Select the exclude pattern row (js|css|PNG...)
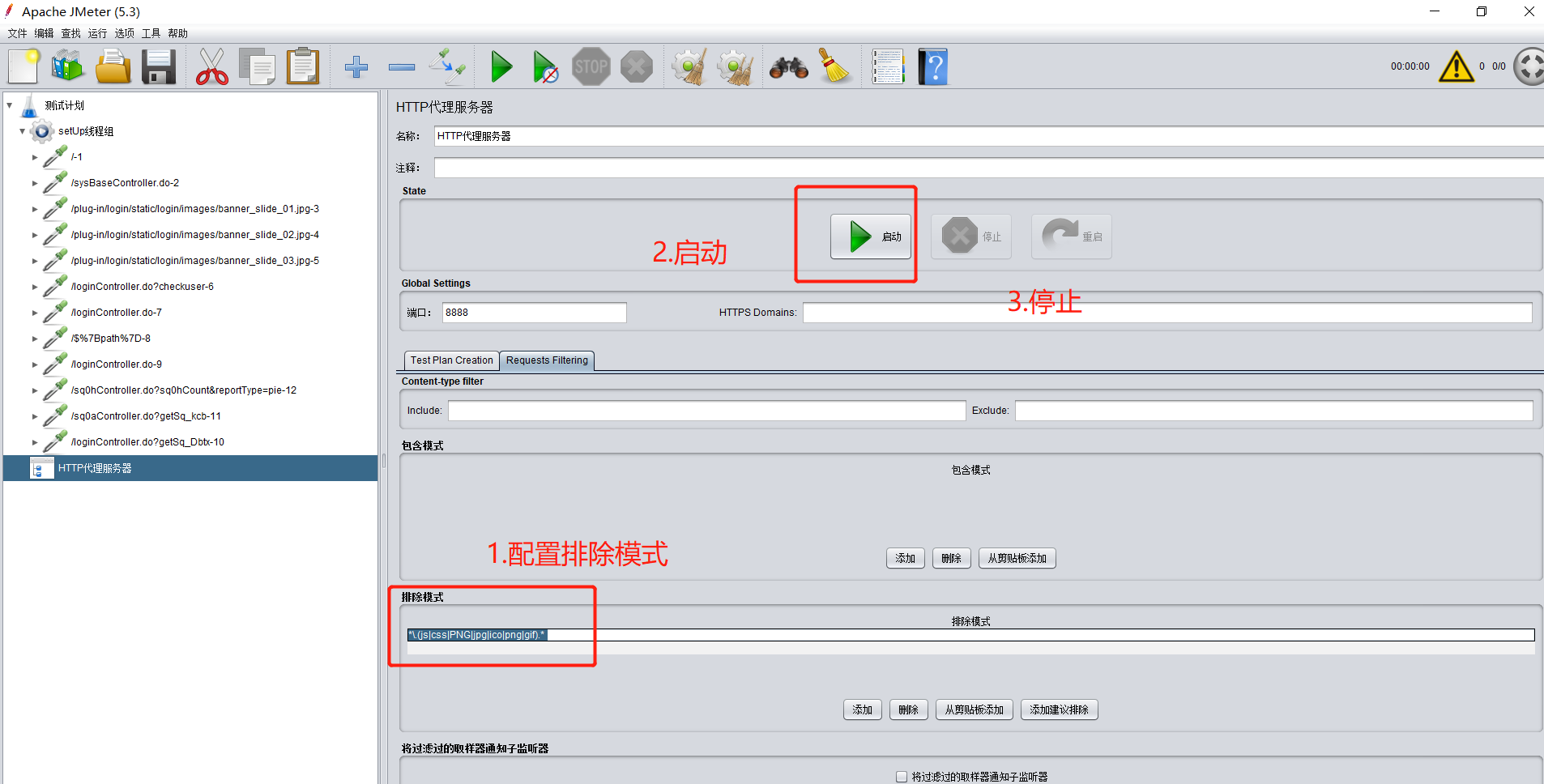The image size is (1544, 784). (970, 635)
